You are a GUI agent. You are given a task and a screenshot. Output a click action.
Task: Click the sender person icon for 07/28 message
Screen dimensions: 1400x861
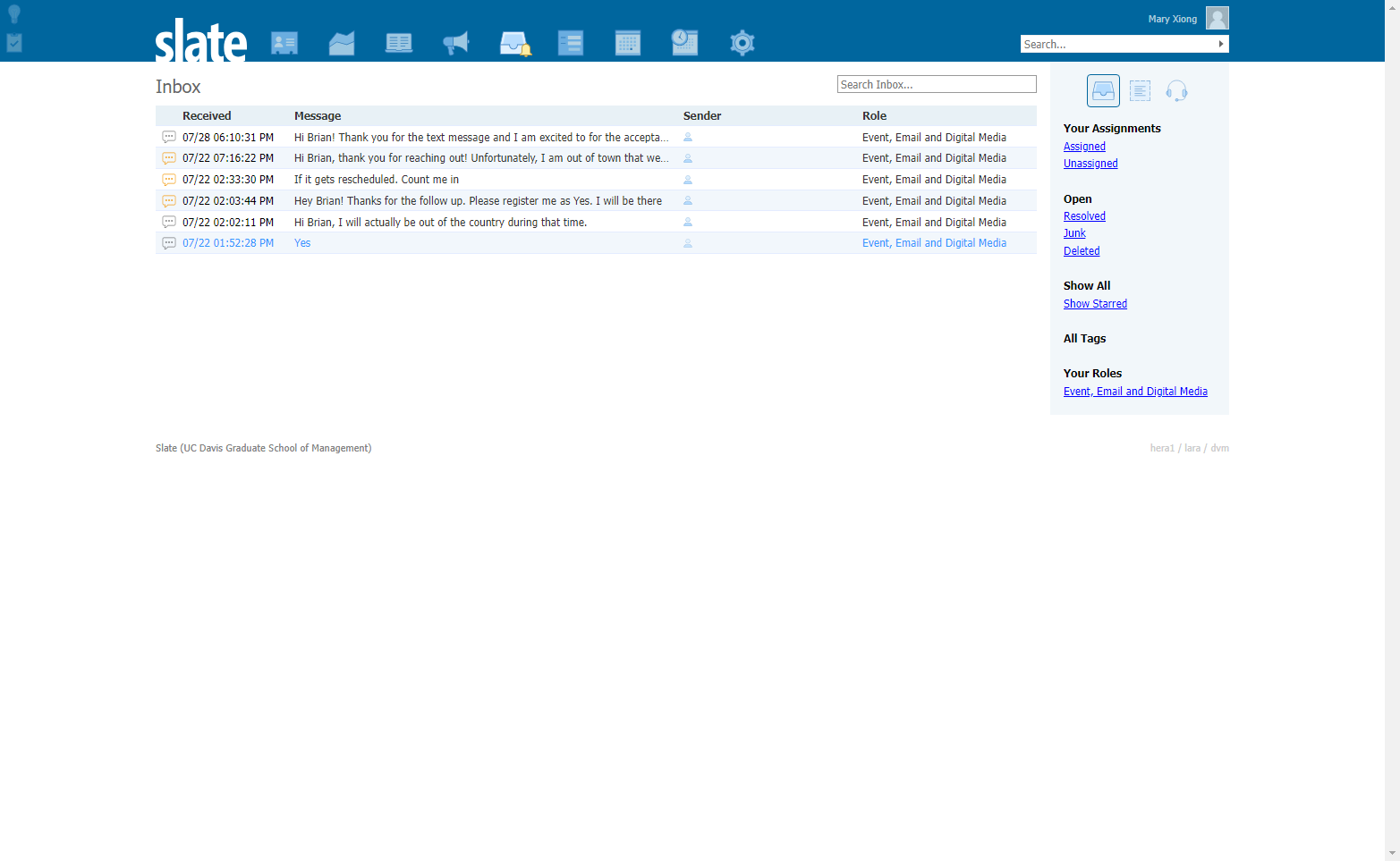click(x=688, y=137)
